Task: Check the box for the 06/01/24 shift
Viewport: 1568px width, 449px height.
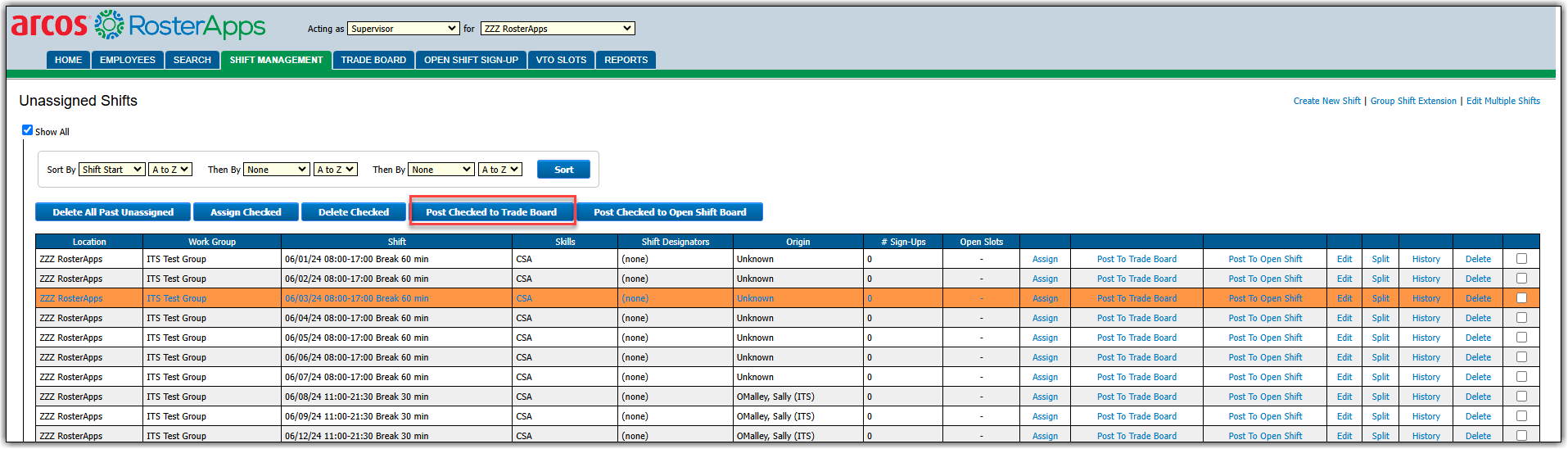Action: coord(1521,259)
